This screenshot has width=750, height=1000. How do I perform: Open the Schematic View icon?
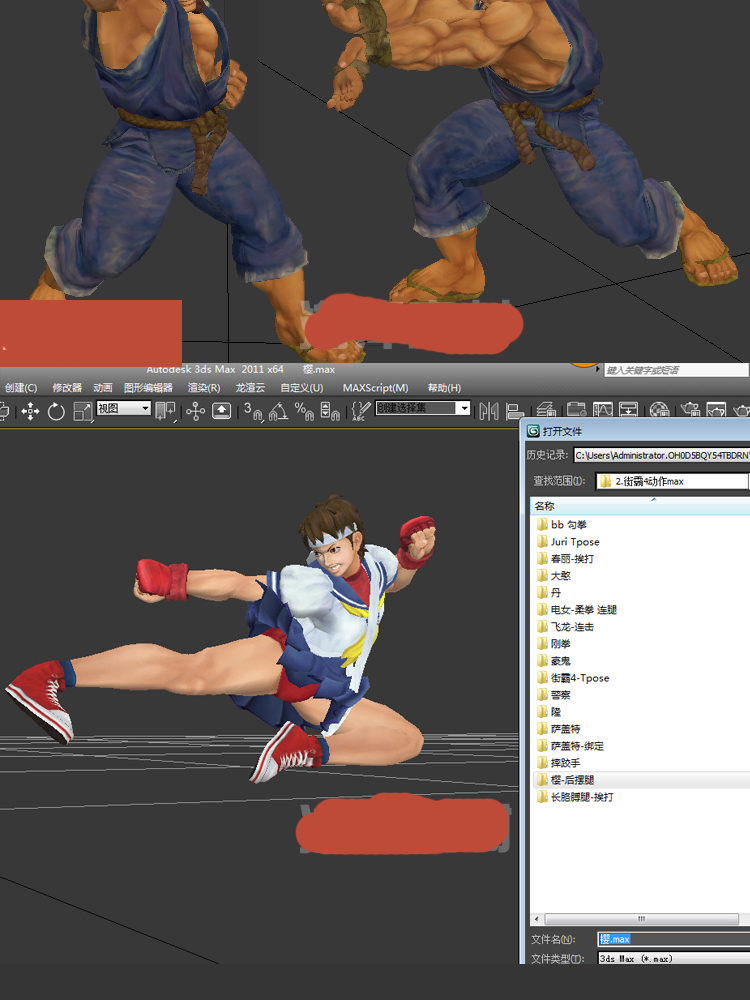629,410
